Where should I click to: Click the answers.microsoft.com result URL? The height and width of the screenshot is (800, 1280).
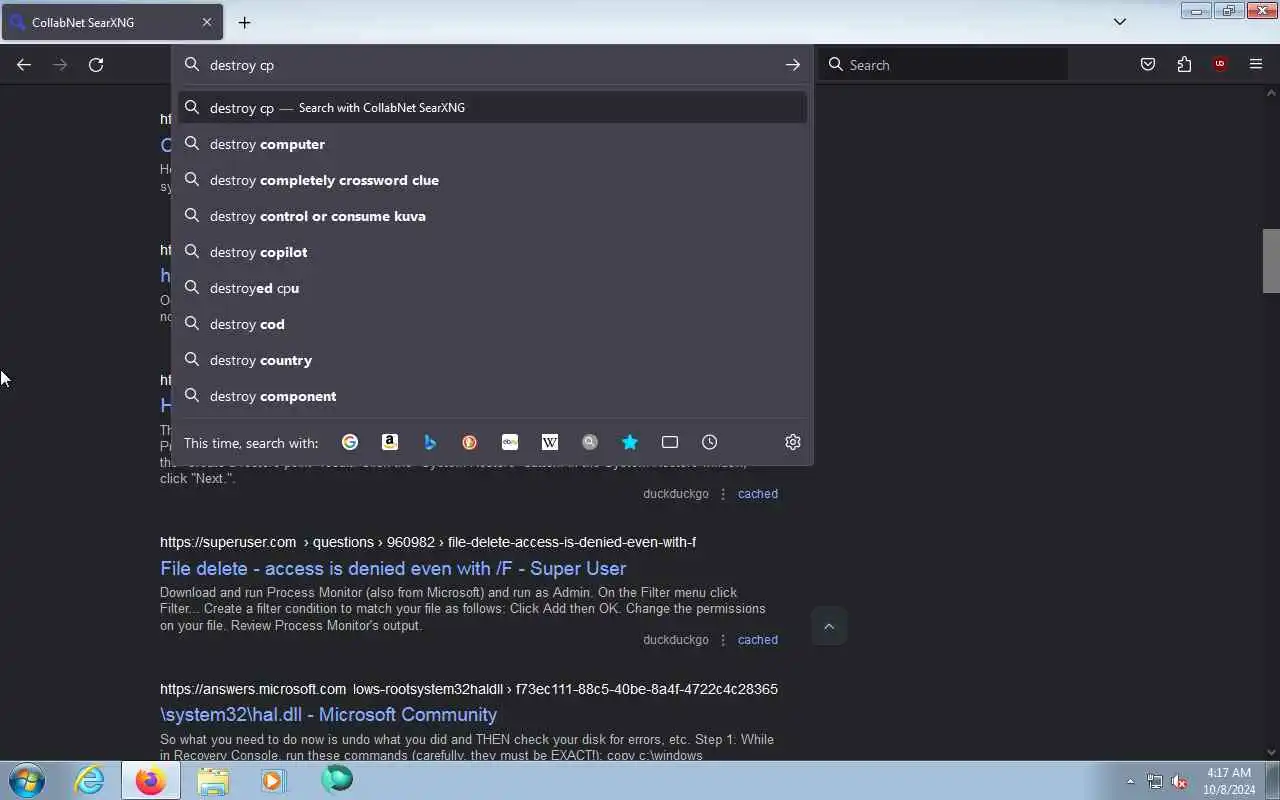pos(469,689)
